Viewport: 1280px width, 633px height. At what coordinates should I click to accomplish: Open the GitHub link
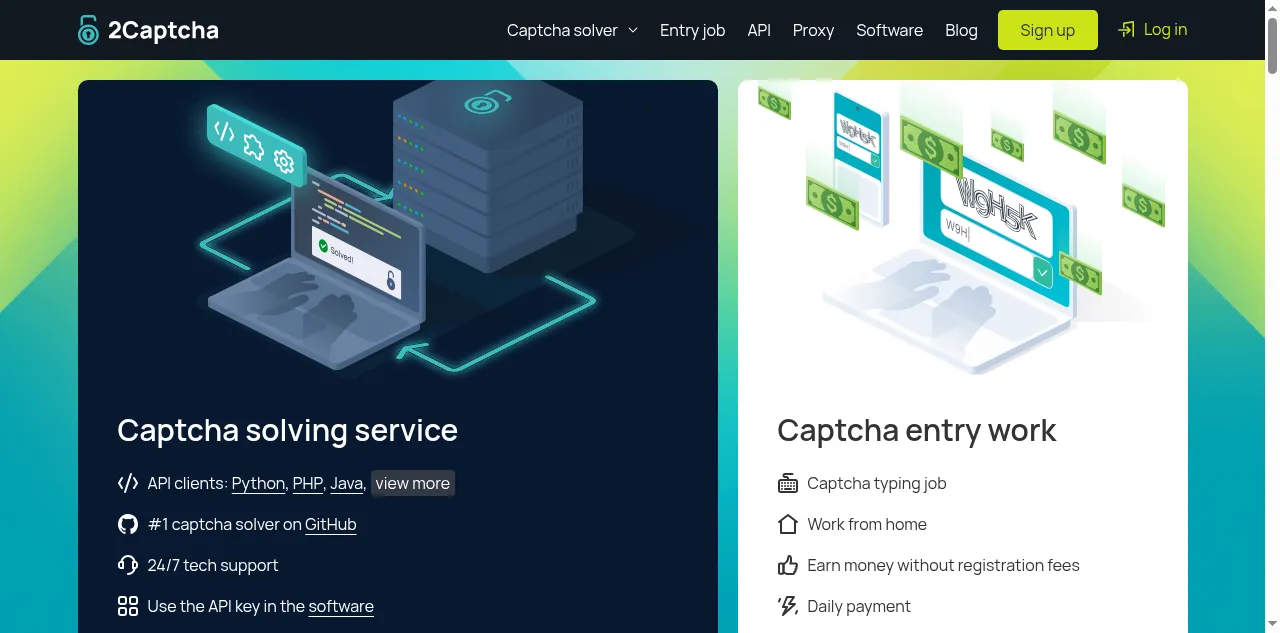[x=331, y=524]
